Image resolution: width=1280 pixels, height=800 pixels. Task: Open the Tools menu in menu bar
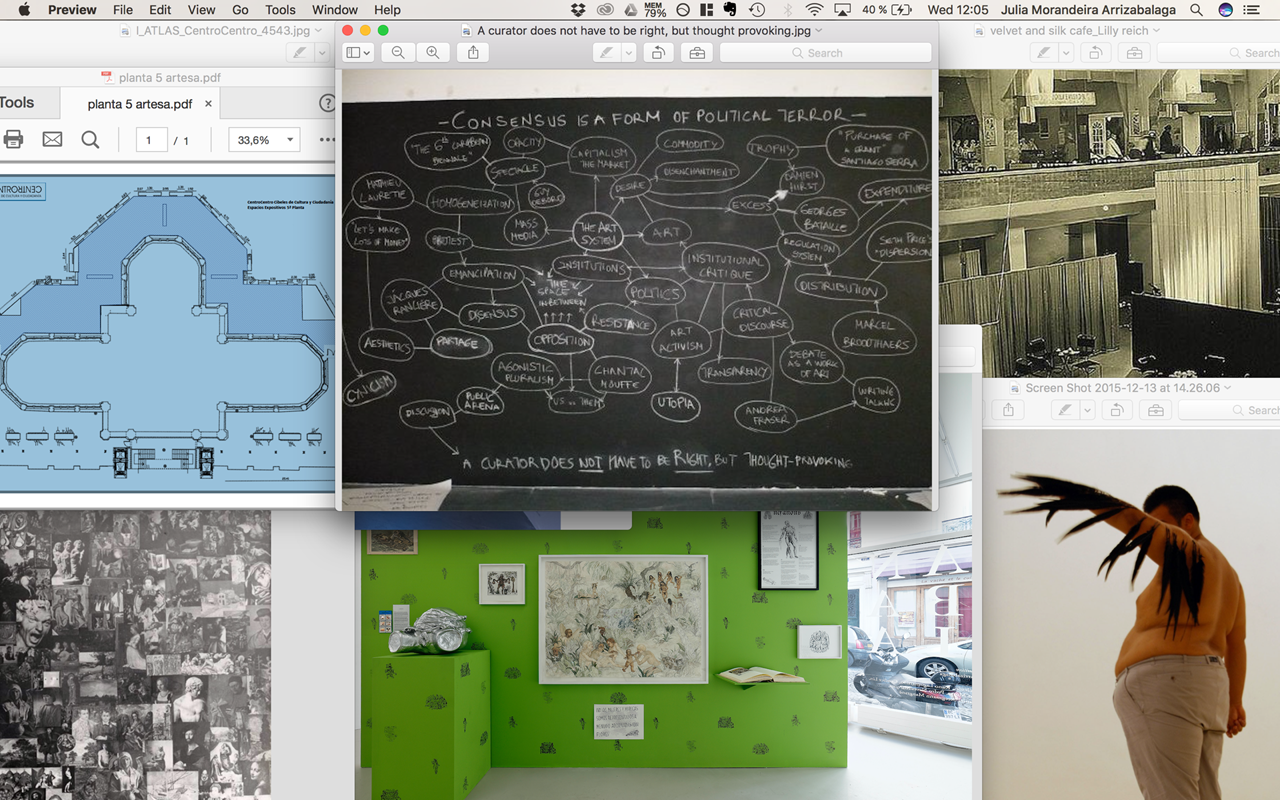[280, 10]
